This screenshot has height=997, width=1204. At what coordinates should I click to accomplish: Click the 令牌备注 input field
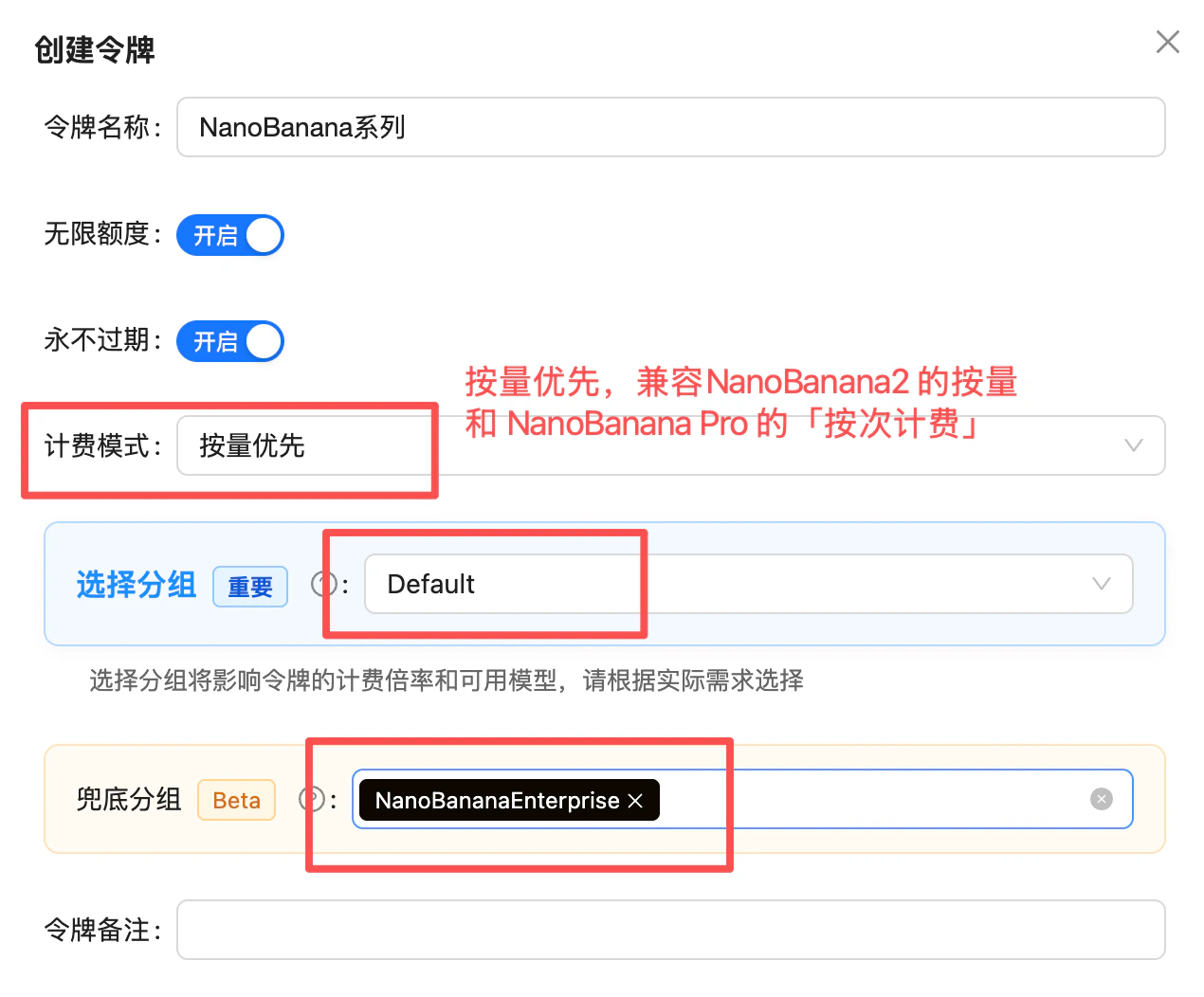[x=670, y=930]
